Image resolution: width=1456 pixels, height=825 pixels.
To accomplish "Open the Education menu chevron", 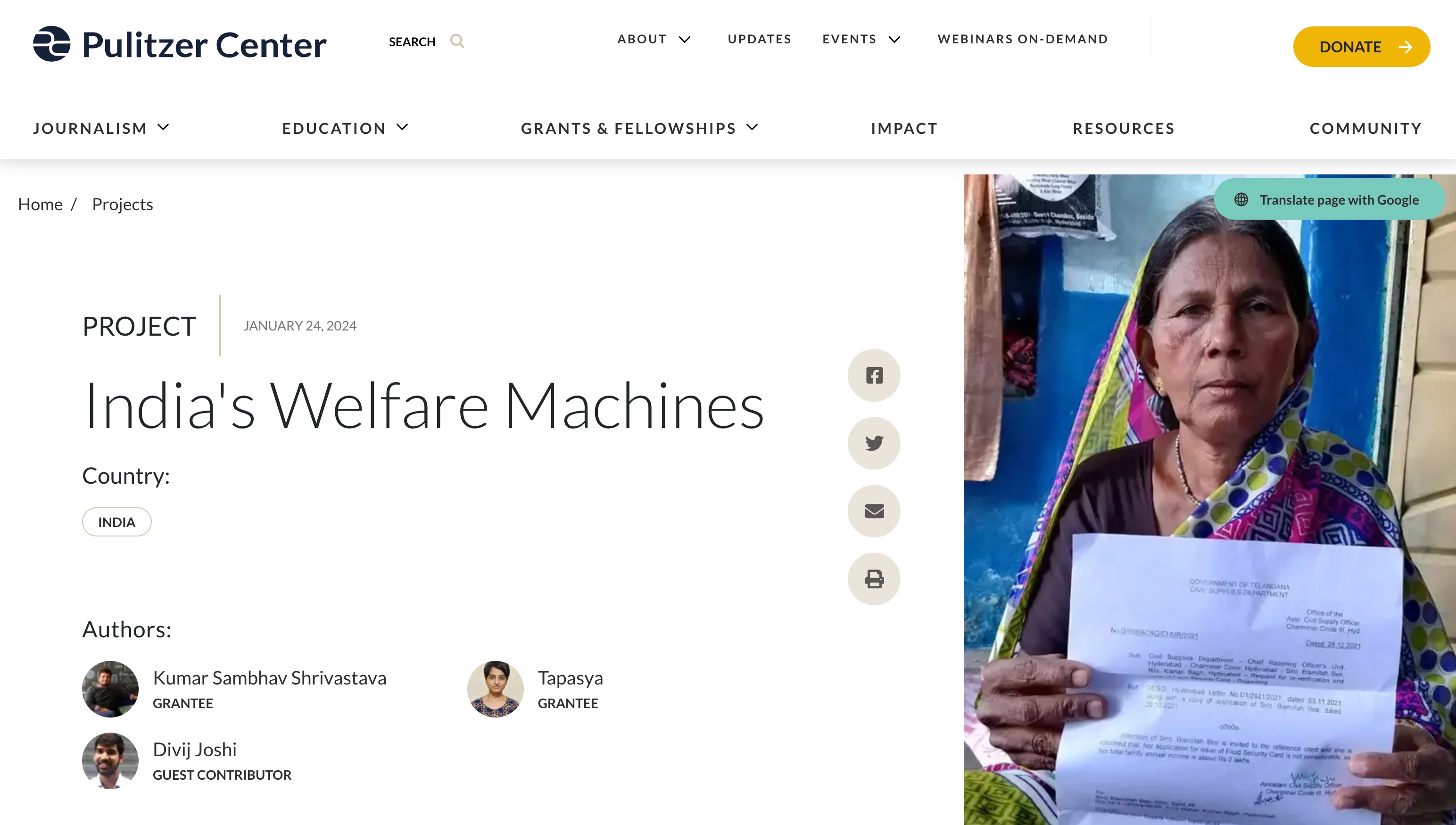I will 402,127.
